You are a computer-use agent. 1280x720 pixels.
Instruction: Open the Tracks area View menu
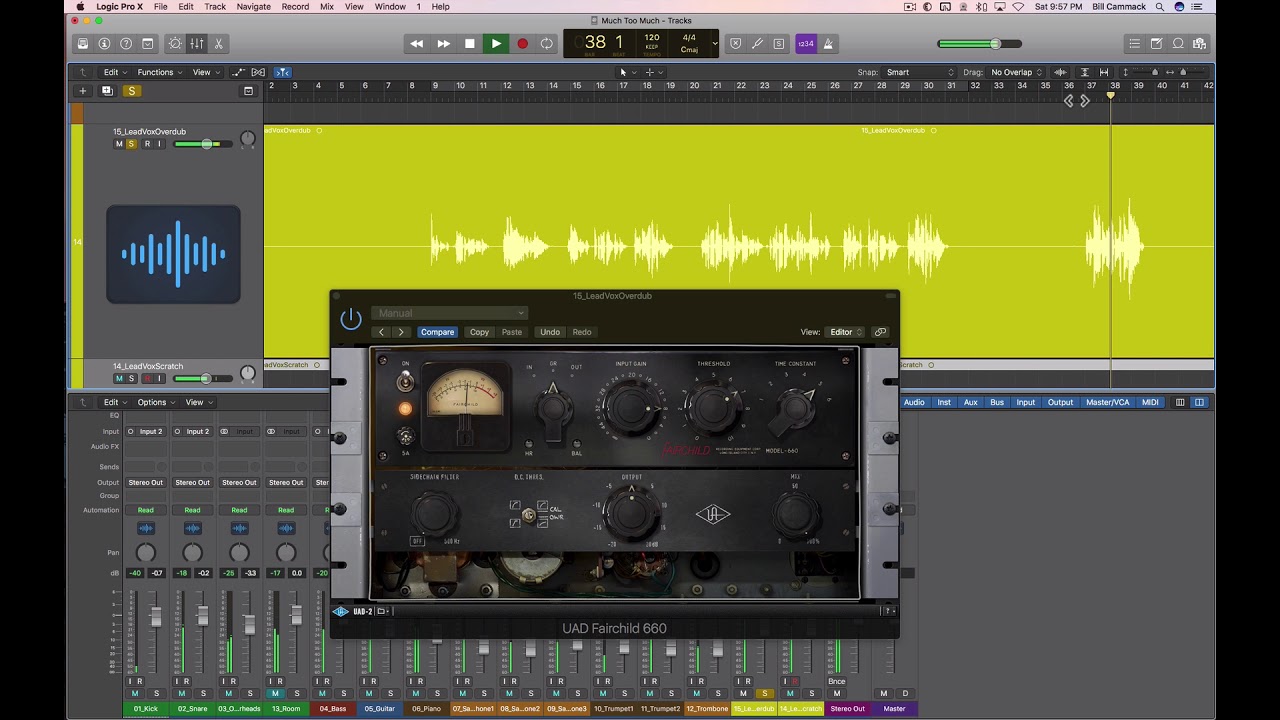point(204,72)
